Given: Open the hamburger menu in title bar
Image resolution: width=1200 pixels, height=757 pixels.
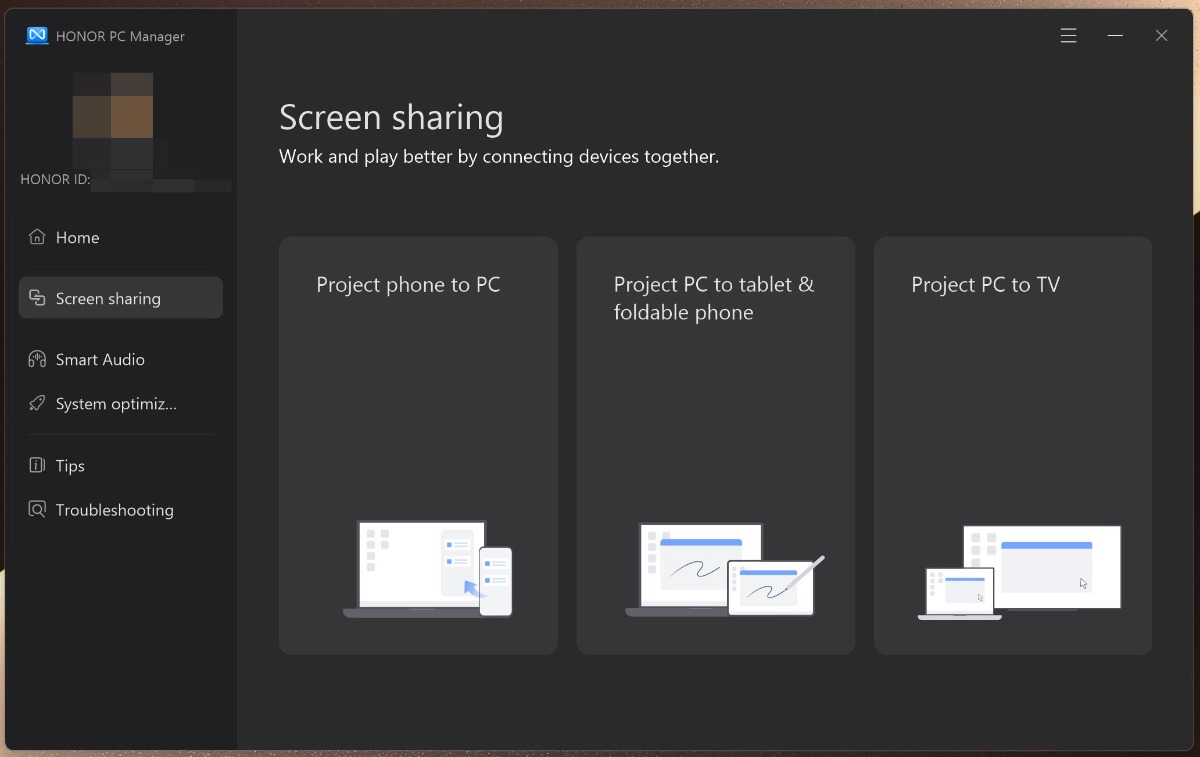Looking at the screenshot, I should point(1068,36).
